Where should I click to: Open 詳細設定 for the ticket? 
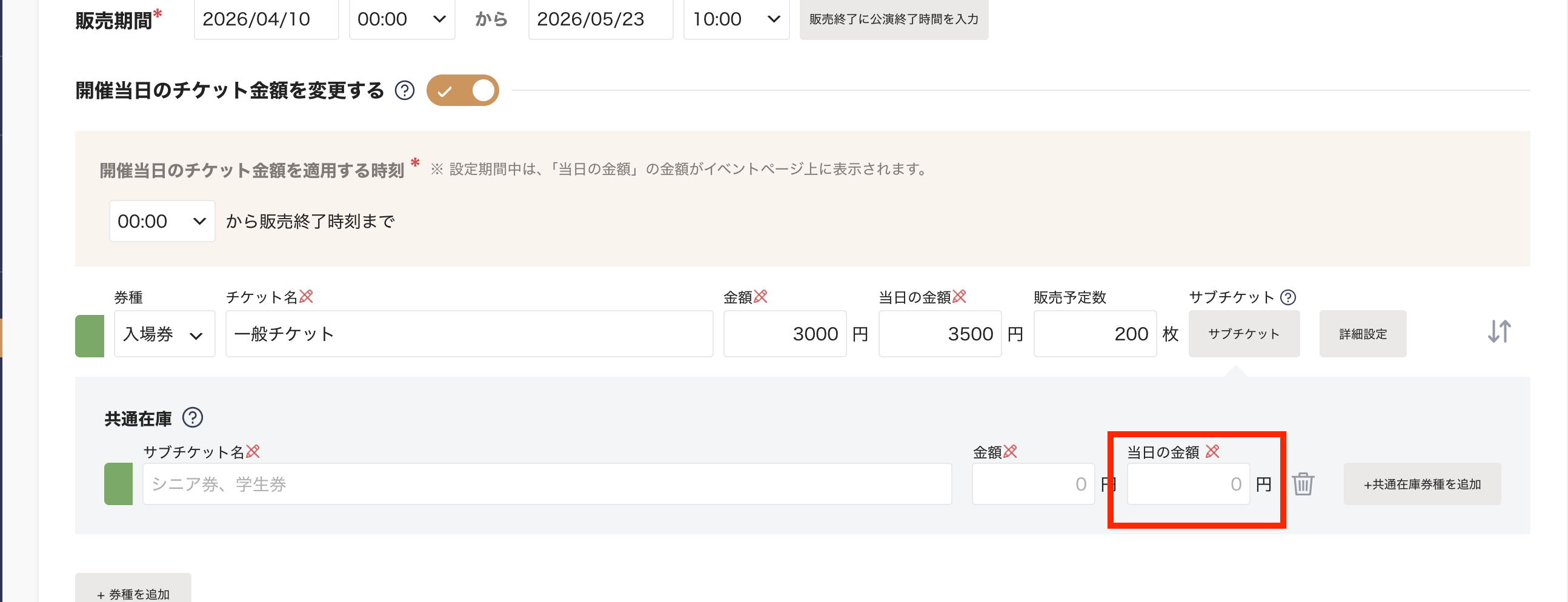[1362, 334]
